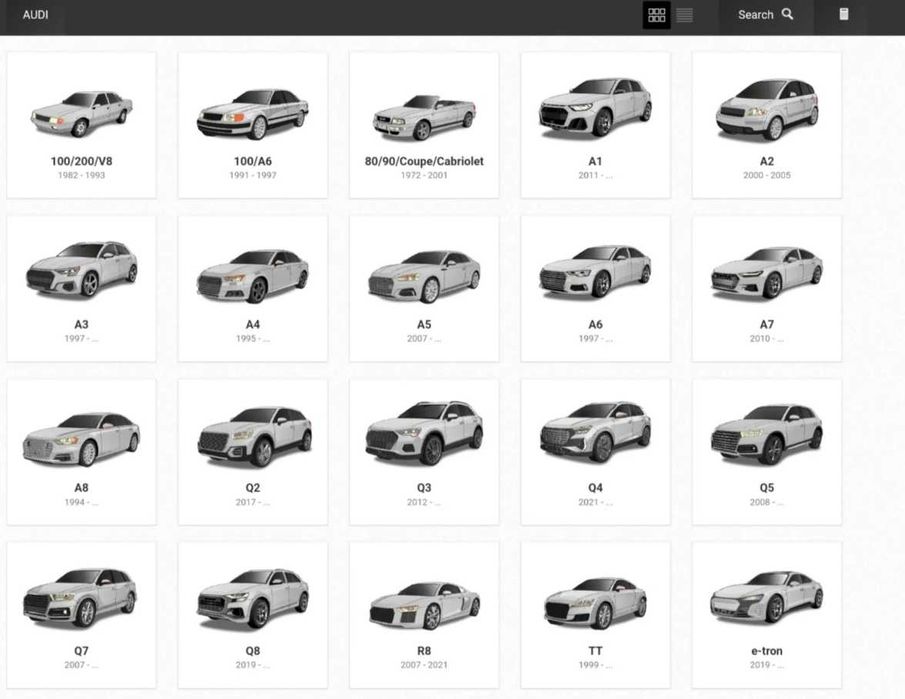Click the 'A6' model label
This screenshot has width=905, height=699.
click(x=595, y=324)
